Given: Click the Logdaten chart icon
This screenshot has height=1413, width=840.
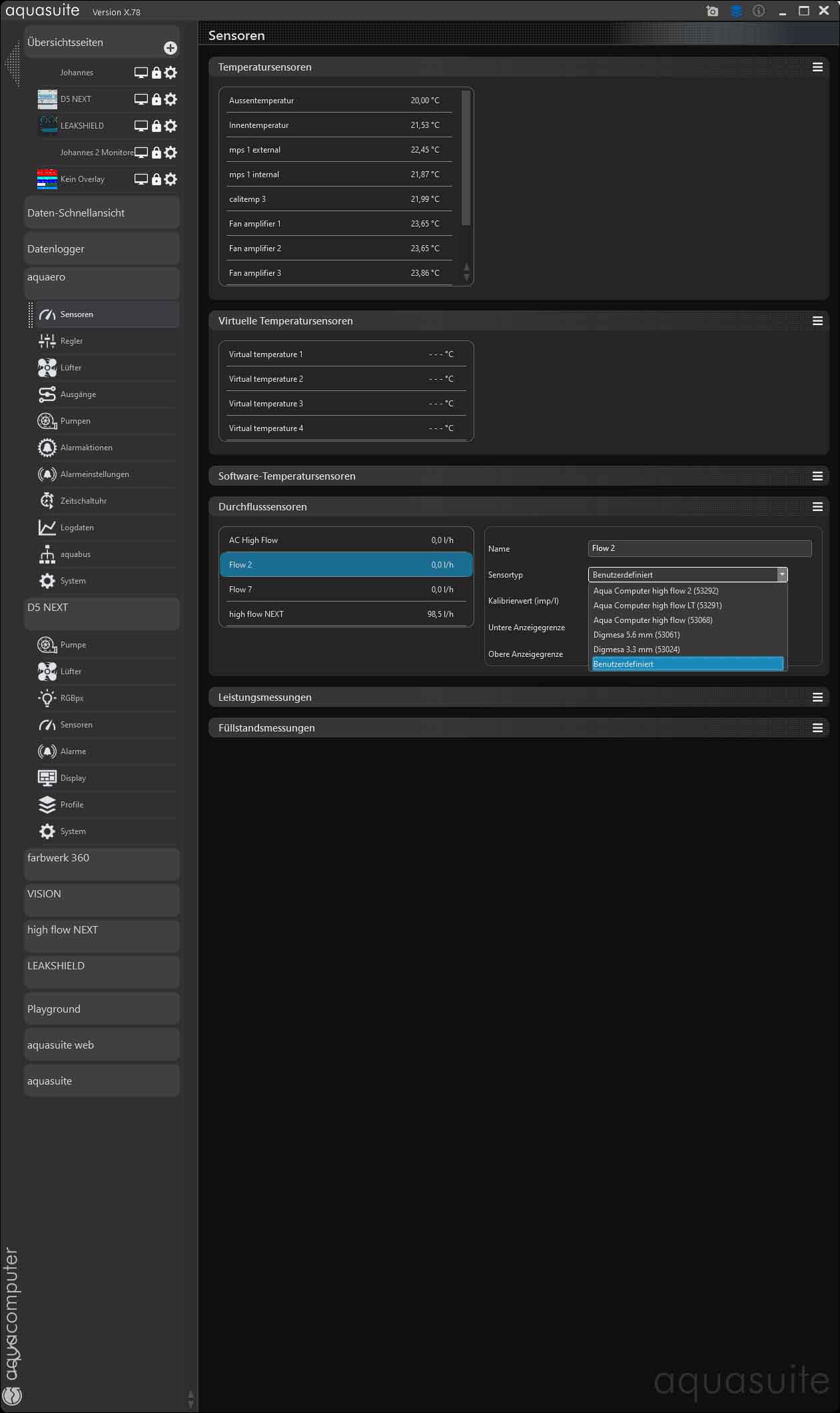Looking at the screenshot, I should [47, 528].
